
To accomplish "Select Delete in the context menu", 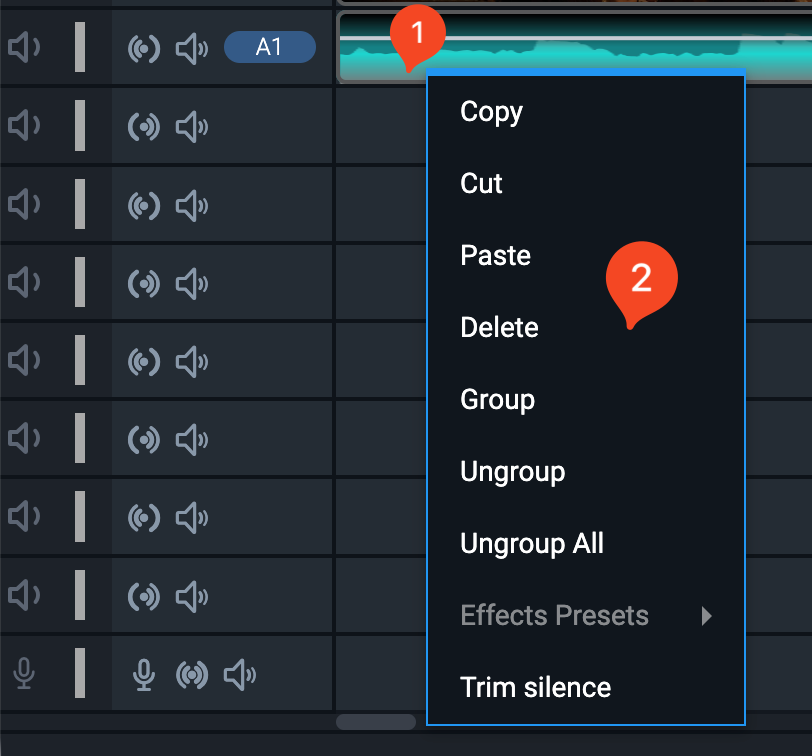I will click(500, 327).
